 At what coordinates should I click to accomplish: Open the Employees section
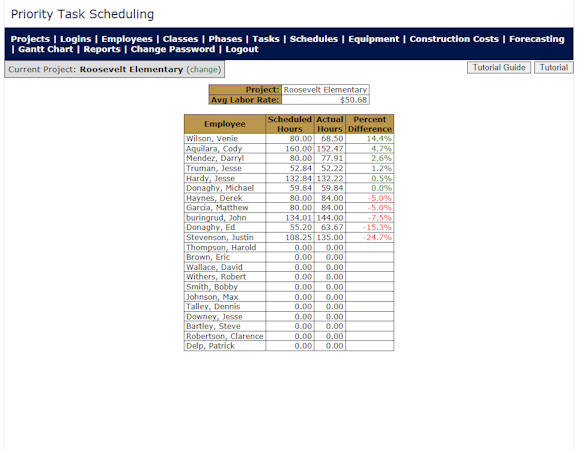coord(127,39)
